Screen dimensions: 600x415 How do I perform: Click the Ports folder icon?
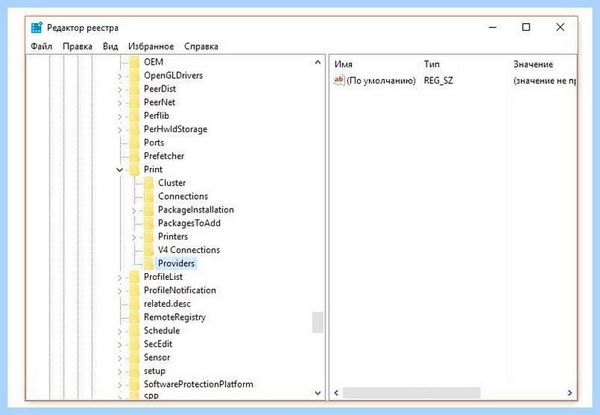pos(134,143)
